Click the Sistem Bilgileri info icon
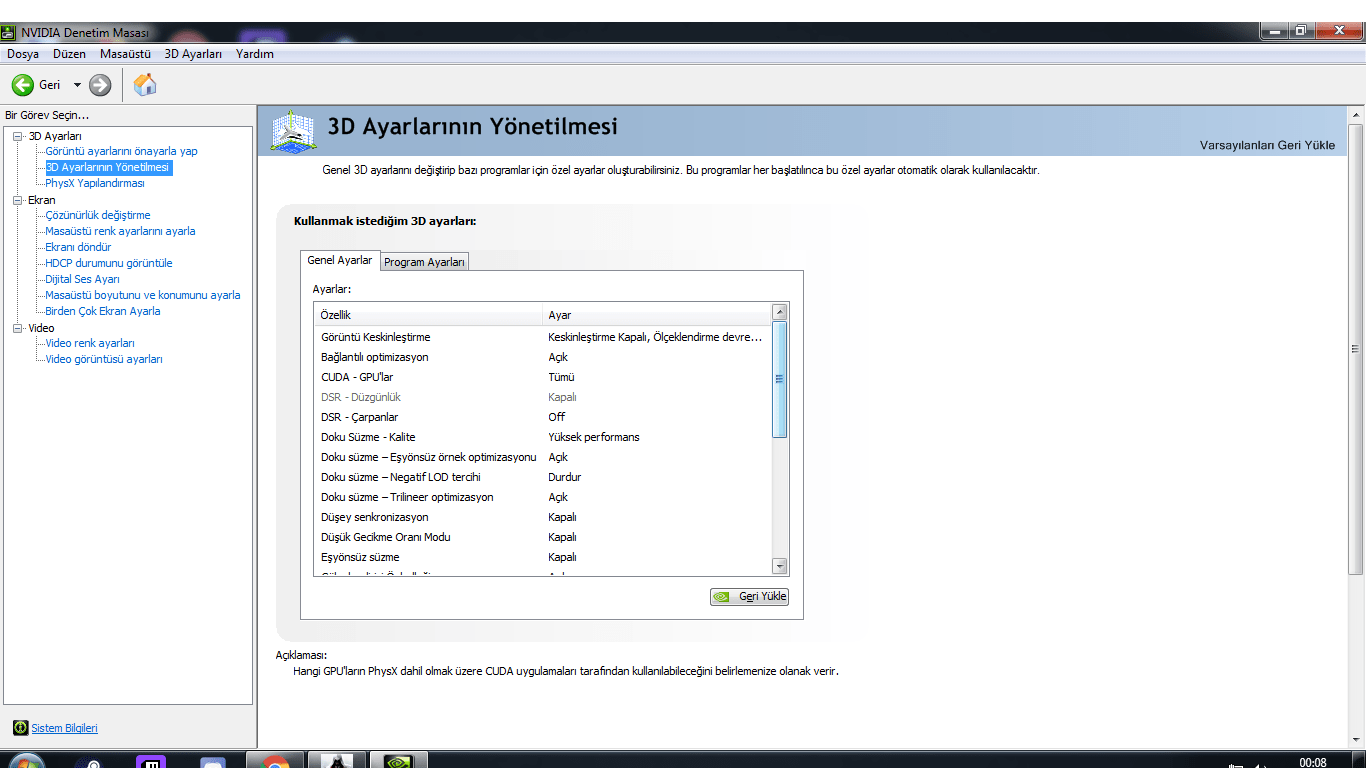The image size is (1366, 768). tap(20, 728)
